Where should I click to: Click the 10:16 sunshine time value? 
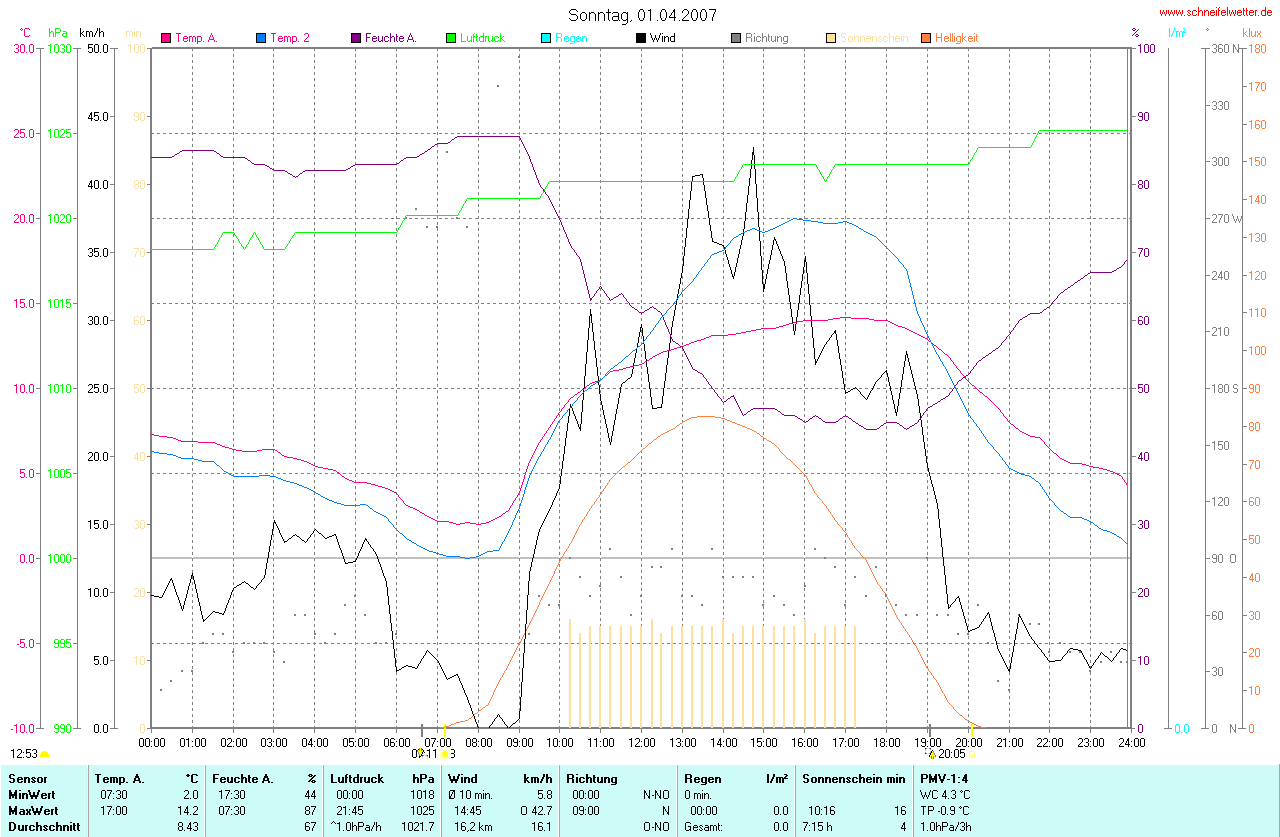(x=822, y=811)
